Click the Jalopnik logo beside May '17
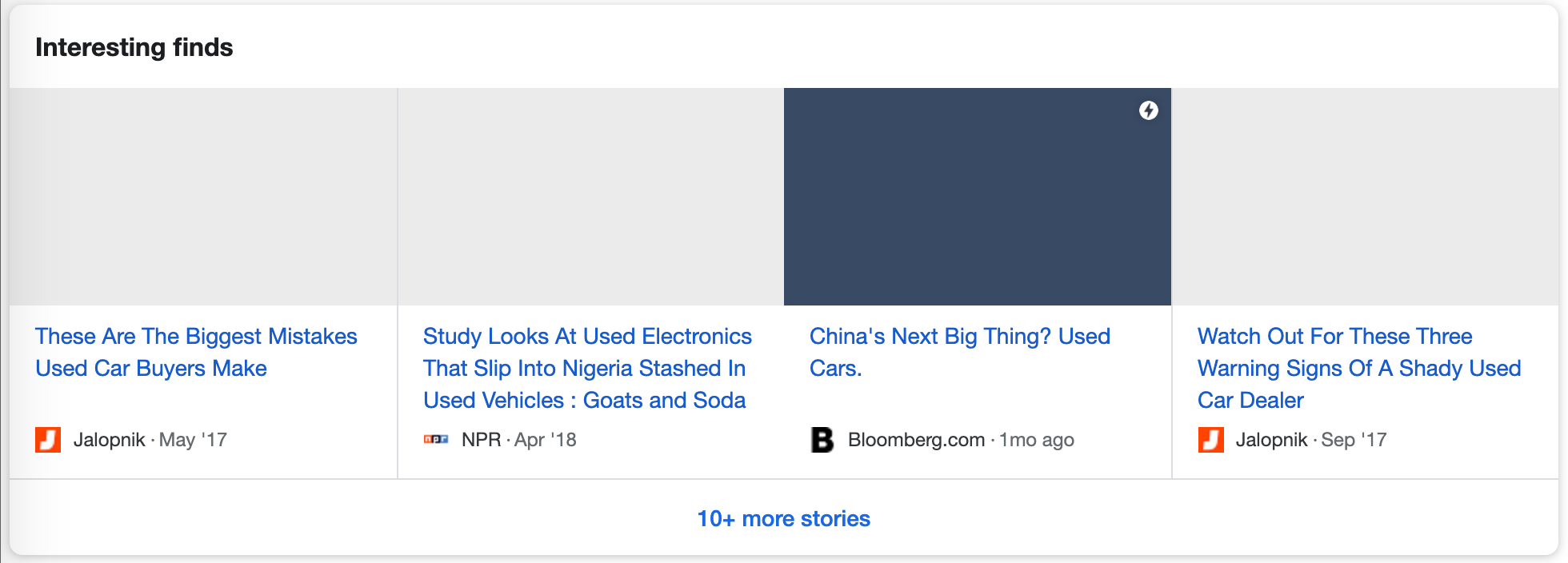1568x563 pixels. click(x=48, y=440)
